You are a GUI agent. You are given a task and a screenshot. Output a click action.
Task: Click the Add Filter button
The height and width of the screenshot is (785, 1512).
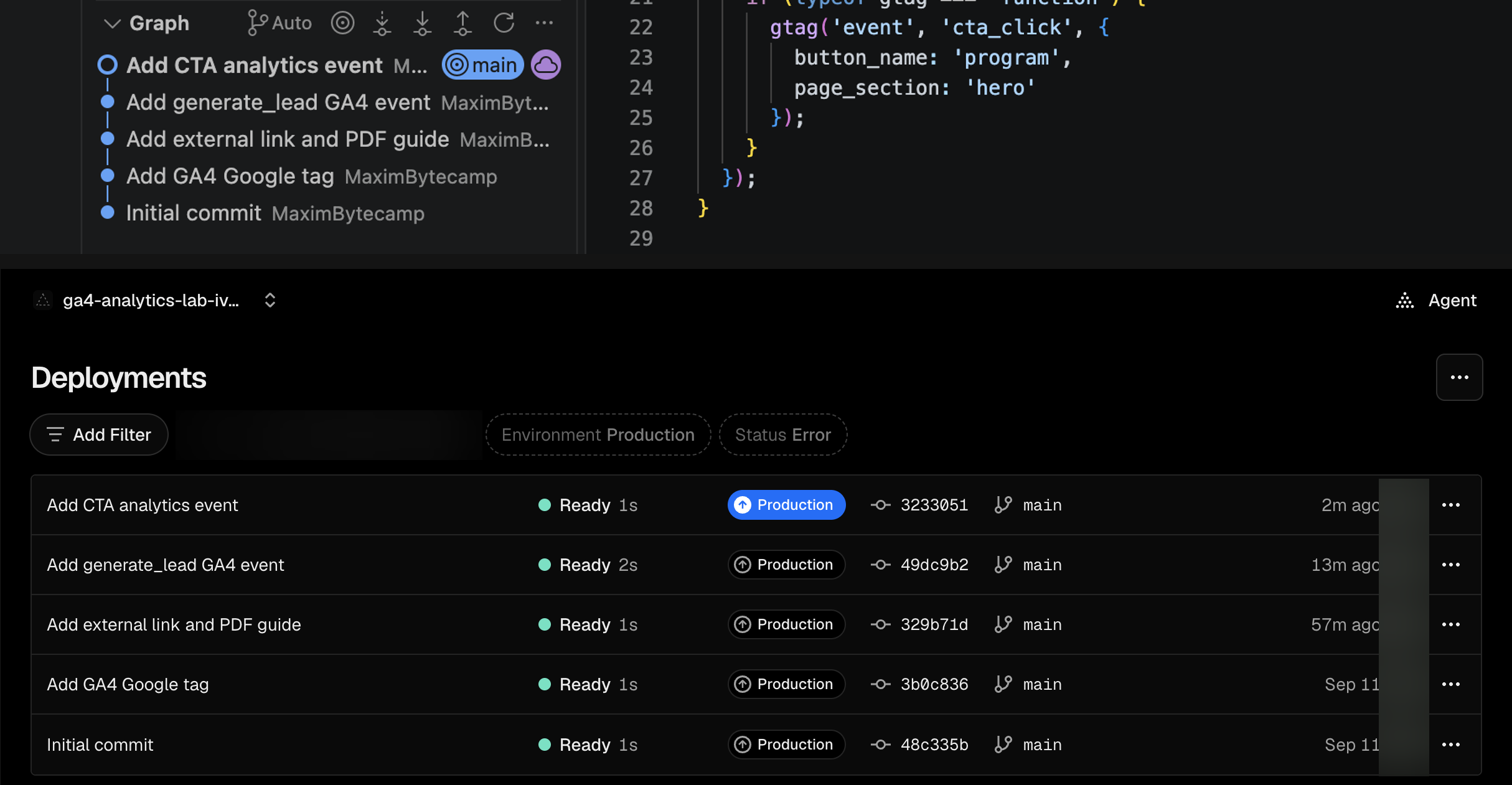point(99,435)
